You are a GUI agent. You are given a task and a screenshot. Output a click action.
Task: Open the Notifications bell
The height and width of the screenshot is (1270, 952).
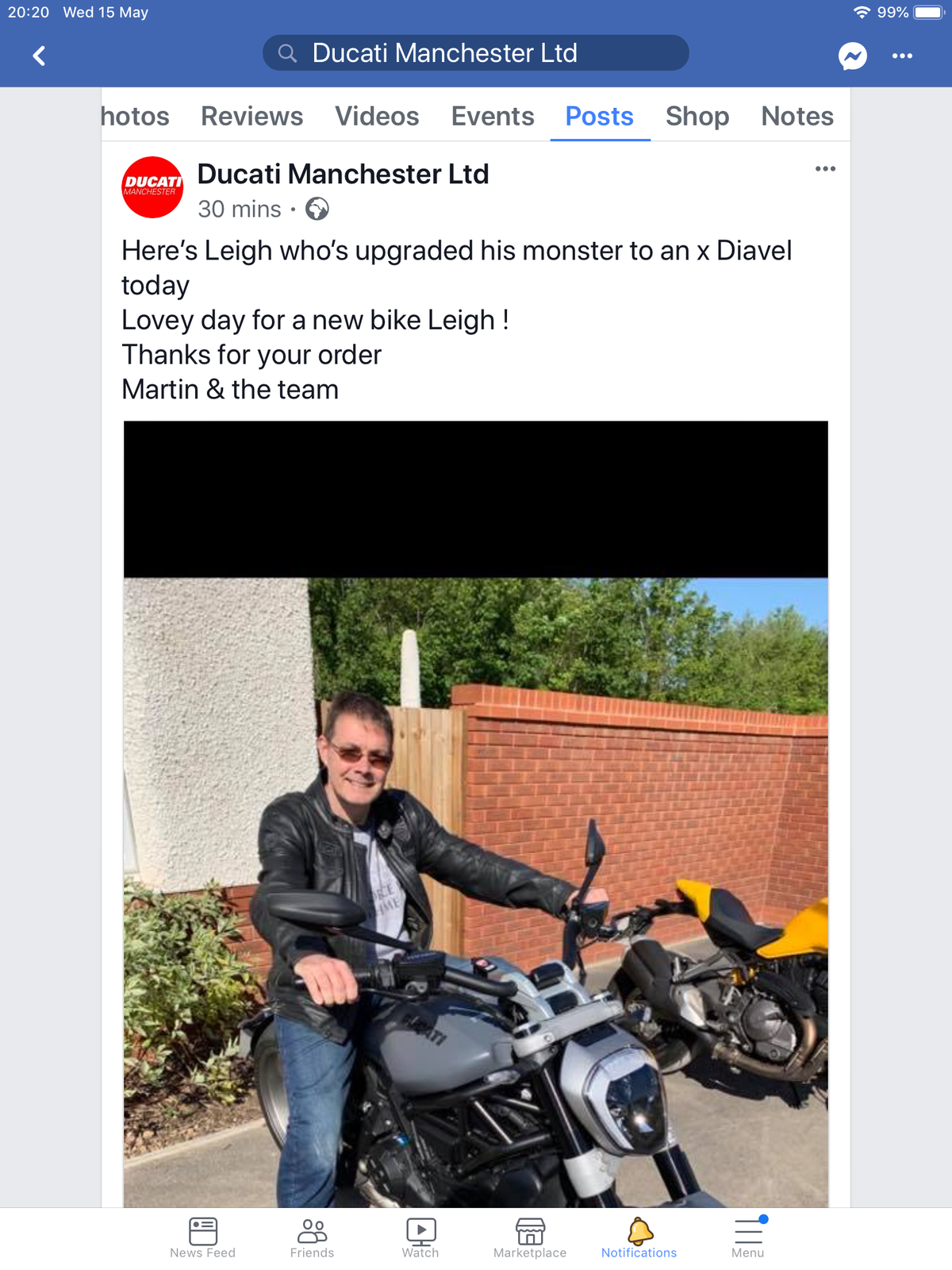click(639, 1231)
